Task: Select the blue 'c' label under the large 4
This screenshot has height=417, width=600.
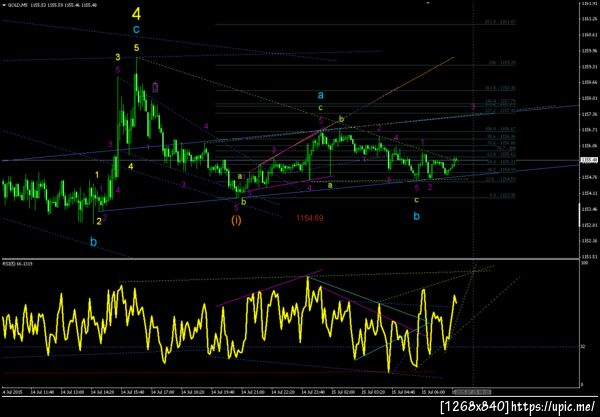Action: coord(136,29)
